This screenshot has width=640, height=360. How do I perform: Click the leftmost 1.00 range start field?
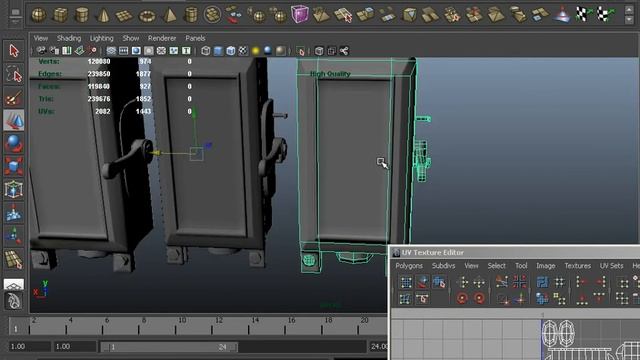29,347
